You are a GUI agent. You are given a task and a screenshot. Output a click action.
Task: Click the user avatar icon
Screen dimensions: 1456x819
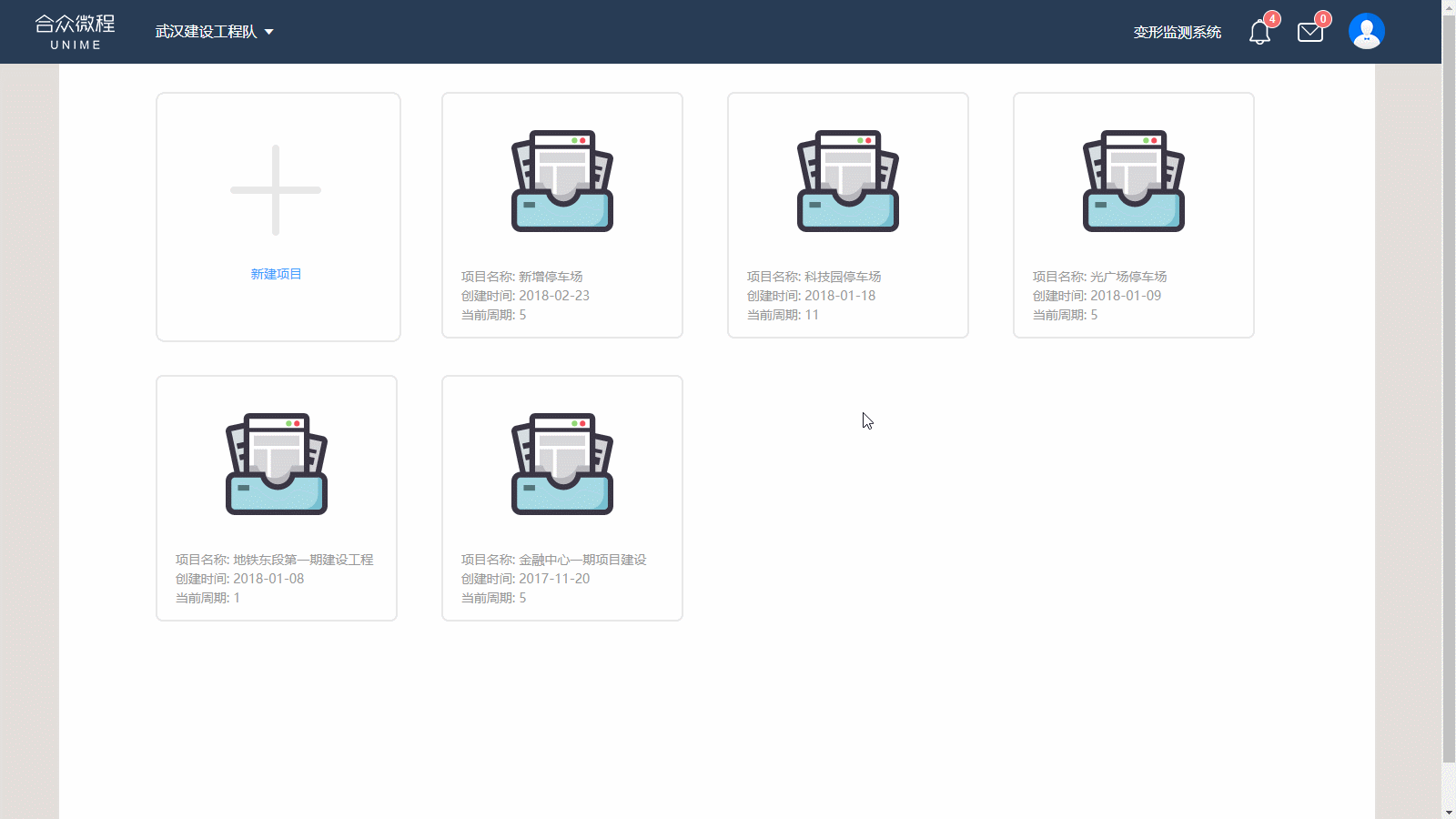point(1366,32)
